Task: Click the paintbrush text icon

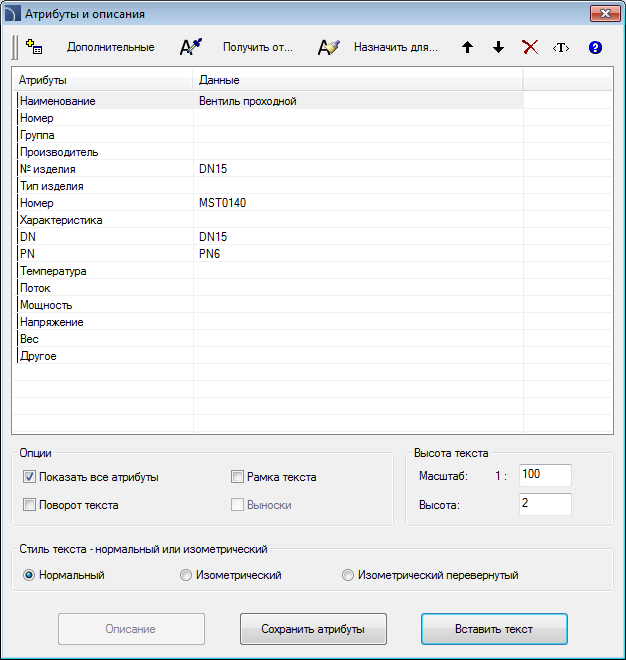Action: click(328, 47)
